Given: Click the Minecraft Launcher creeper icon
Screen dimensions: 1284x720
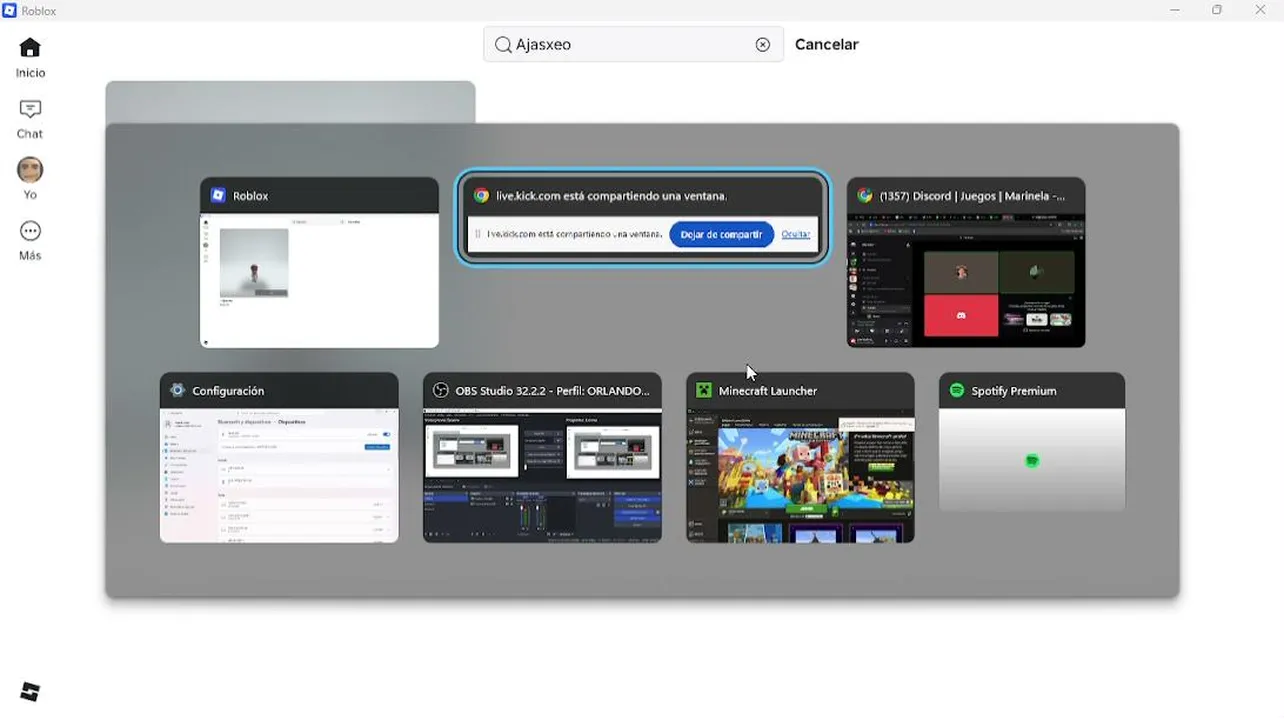Looking at the screenshot, I should pyautogui.click(x=704, y=391).
